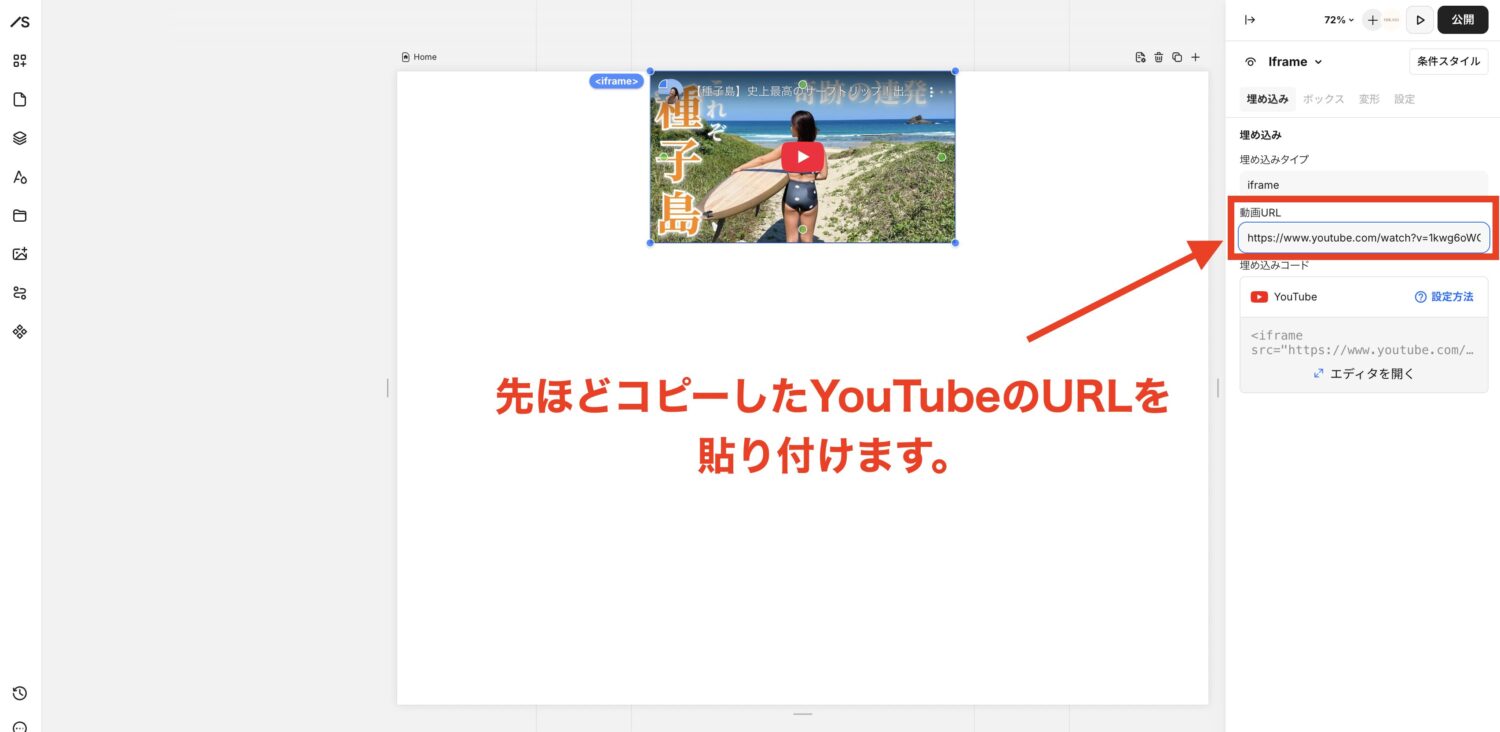
Task: Open the folder assets icon in sidebar
Action: pyautogui.click(x=19, y=216)
